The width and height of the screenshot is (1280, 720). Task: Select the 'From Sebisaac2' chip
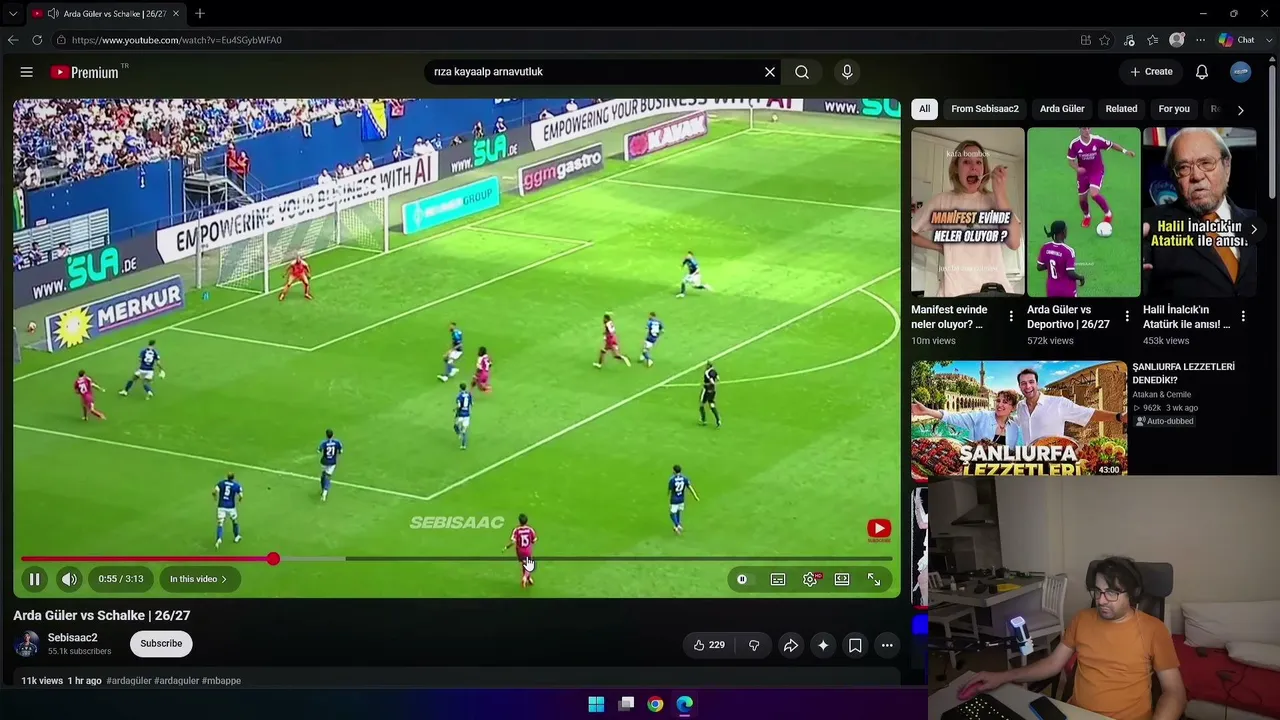click(985, 109)
